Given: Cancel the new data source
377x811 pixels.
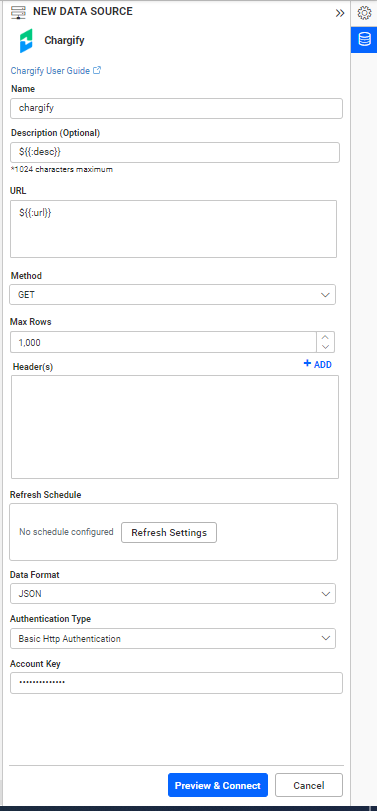Looking at the screenshot, I should coord(309,785).
